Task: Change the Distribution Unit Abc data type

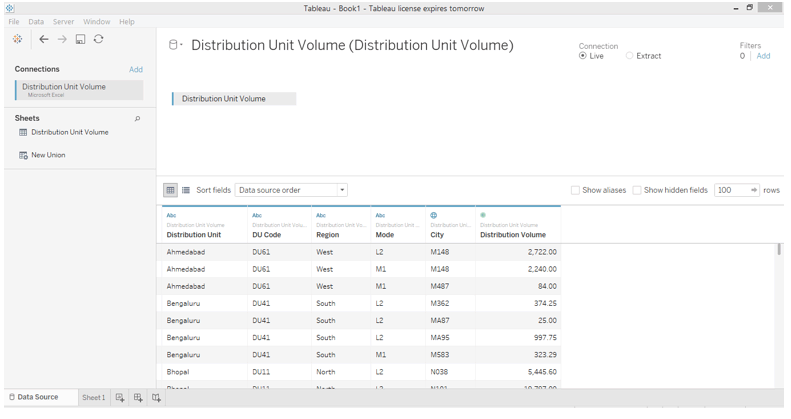Action: (x=172, y=215)
